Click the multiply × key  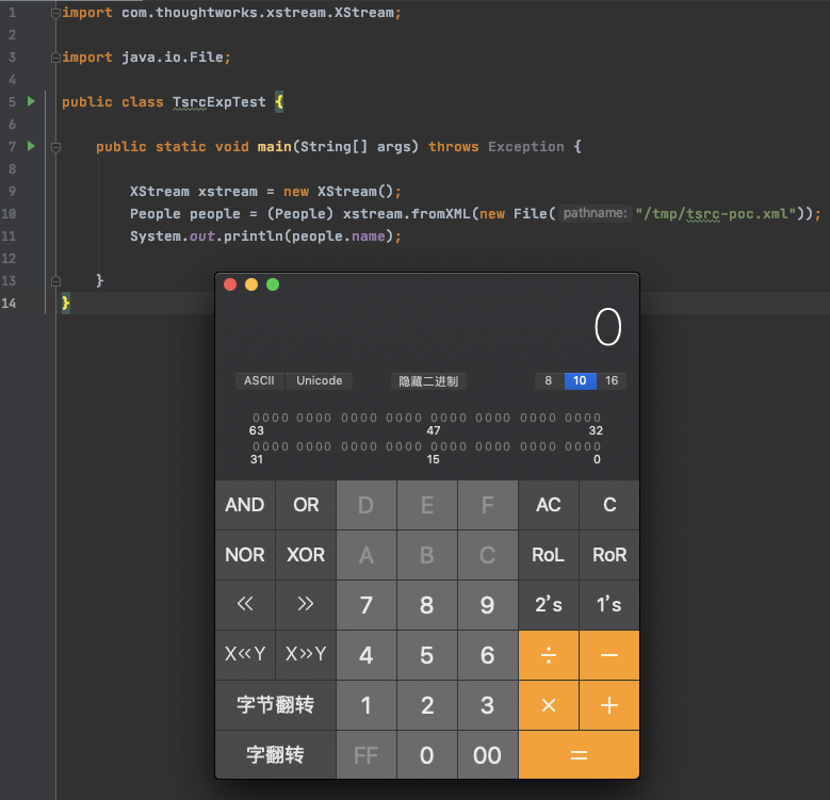pos(548,705)
